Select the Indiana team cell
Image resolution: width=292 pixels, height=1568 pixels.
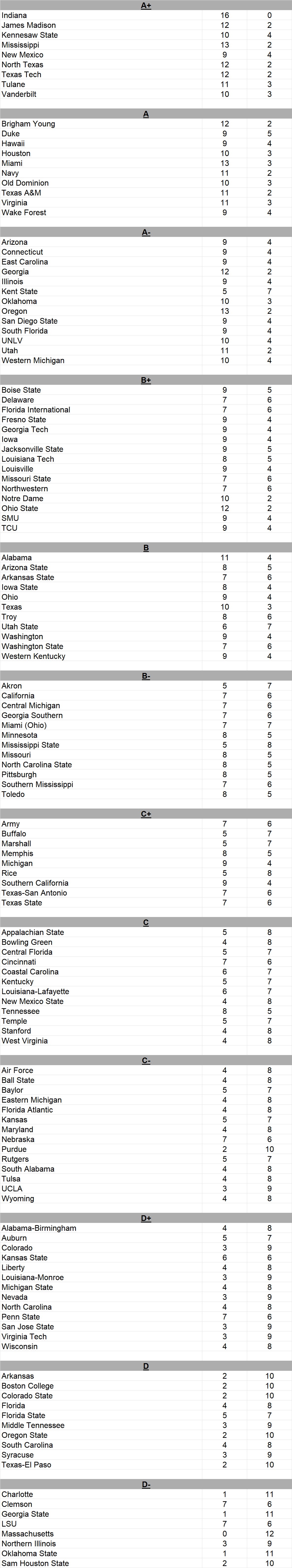click(x=14, y=15)
